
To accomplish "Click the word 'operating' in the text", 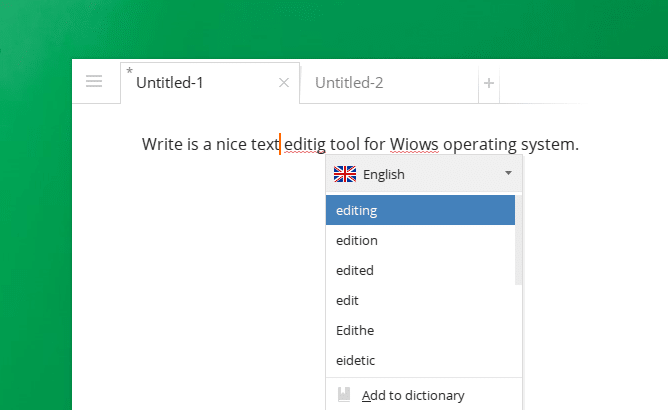I will (480, 145).
